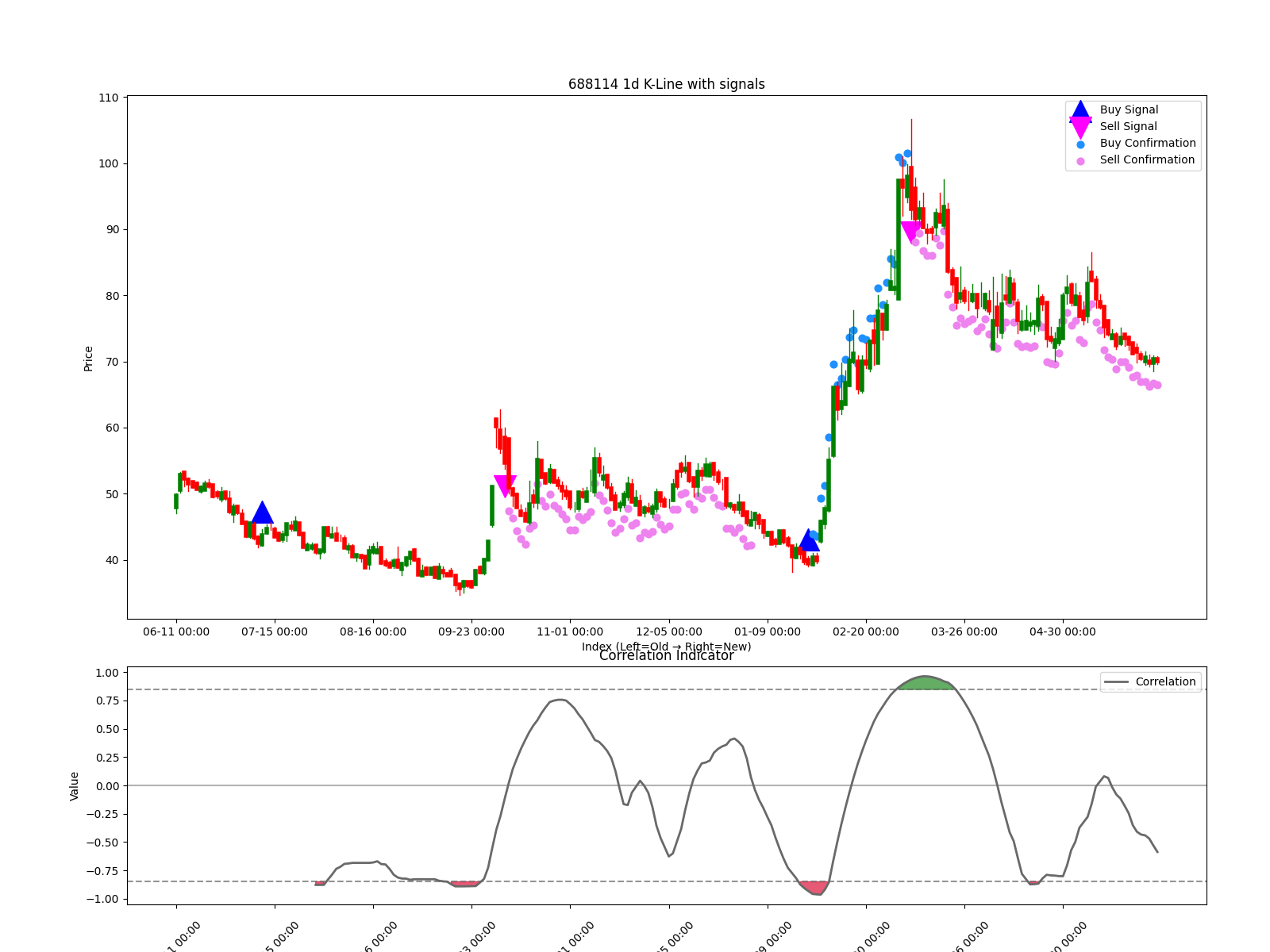
Task: Click the correlation axis tick '0.75'
Action: (106, 701)
